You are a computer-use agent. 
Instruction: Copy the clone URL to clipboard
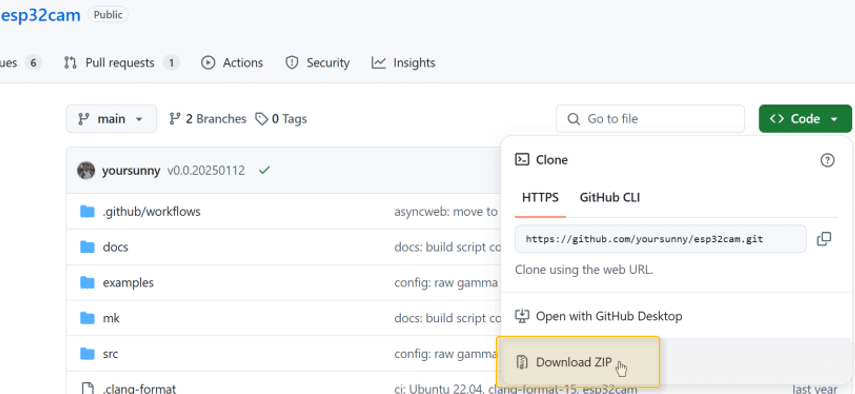824,239
